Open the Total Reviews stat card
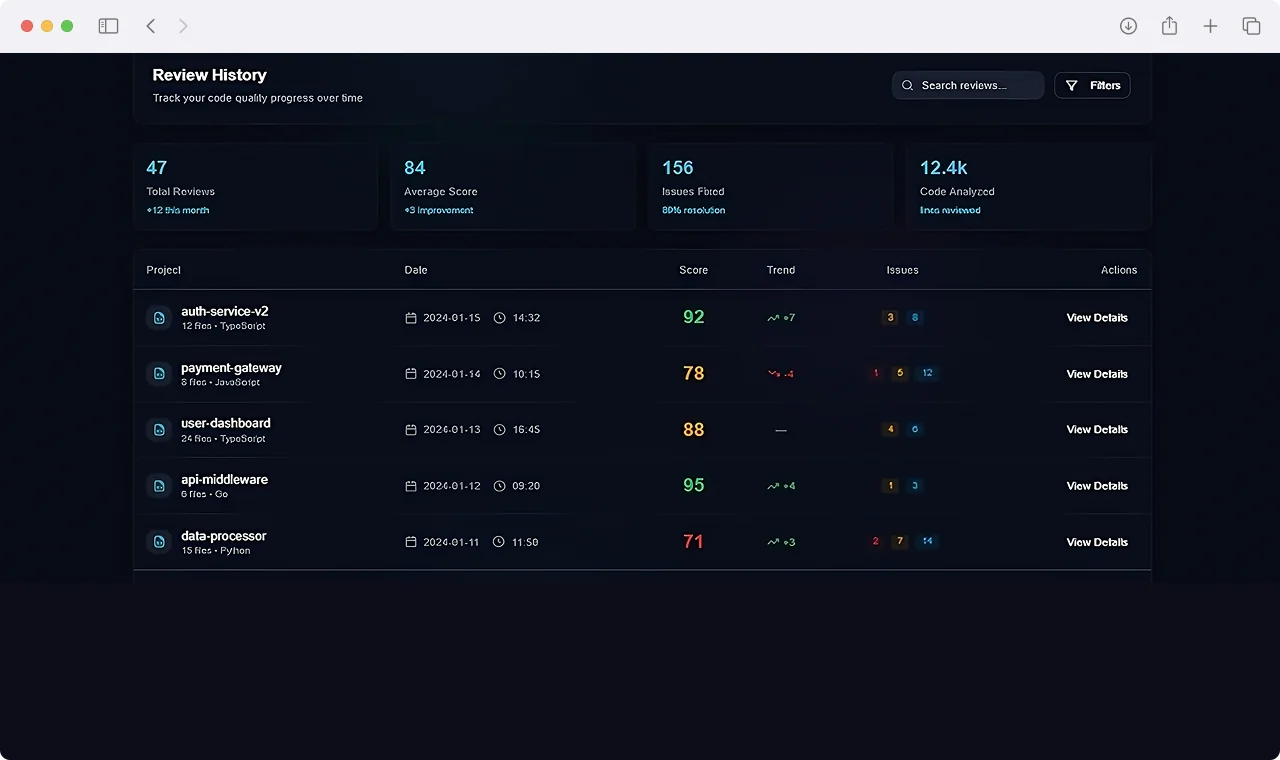Image resolution: width=1280 pixels, height=760 pixels. tap(255, 187)
